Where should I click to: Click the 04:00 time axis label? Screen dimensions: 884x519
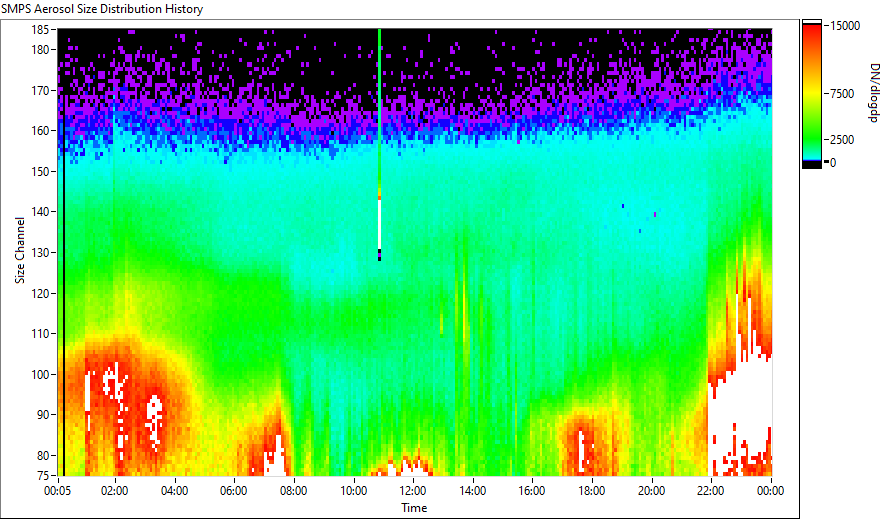(174, 491)
